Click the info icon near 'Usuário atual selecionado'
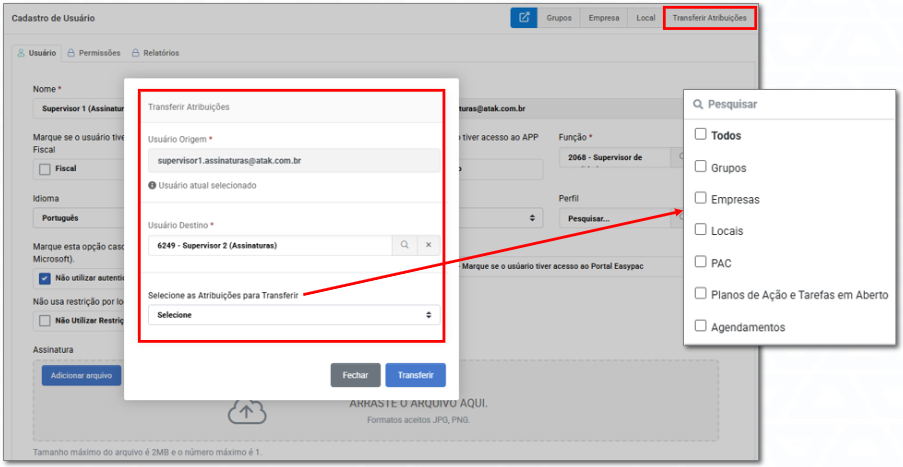This screenshot has height=467, width=903. coord(152,185)
